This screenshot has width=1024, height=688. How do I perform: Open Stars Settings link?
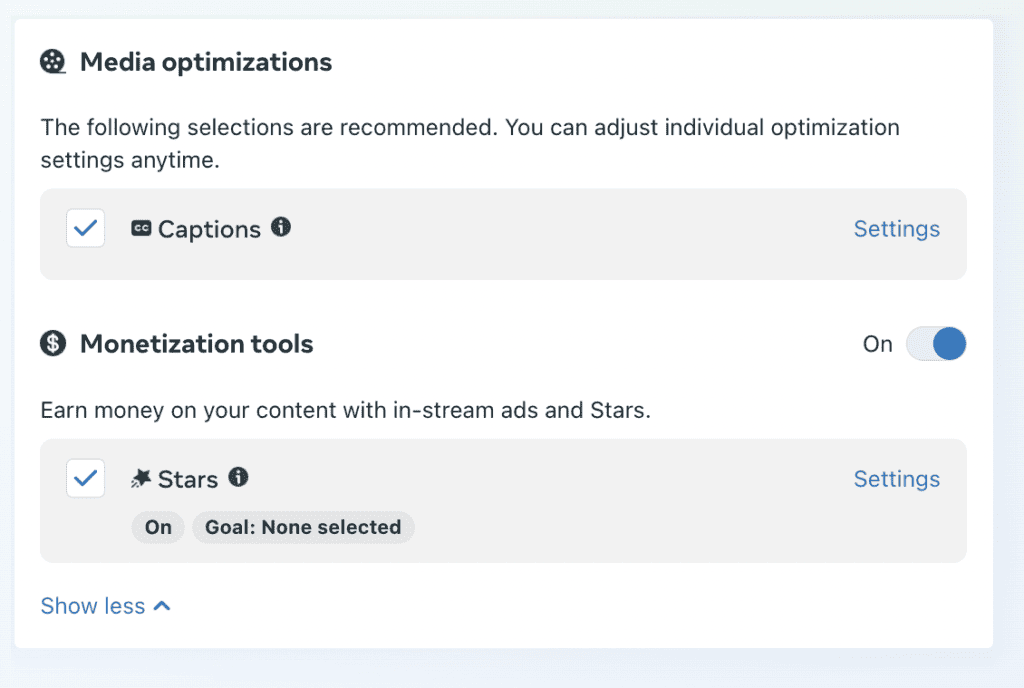coord(897,479)
